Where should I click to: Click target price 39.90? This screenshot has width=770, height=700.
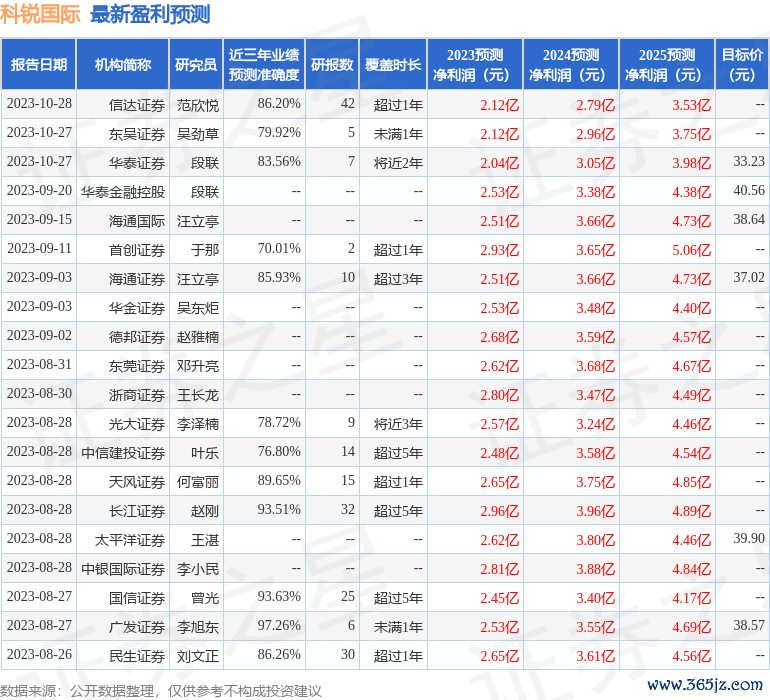749,538
